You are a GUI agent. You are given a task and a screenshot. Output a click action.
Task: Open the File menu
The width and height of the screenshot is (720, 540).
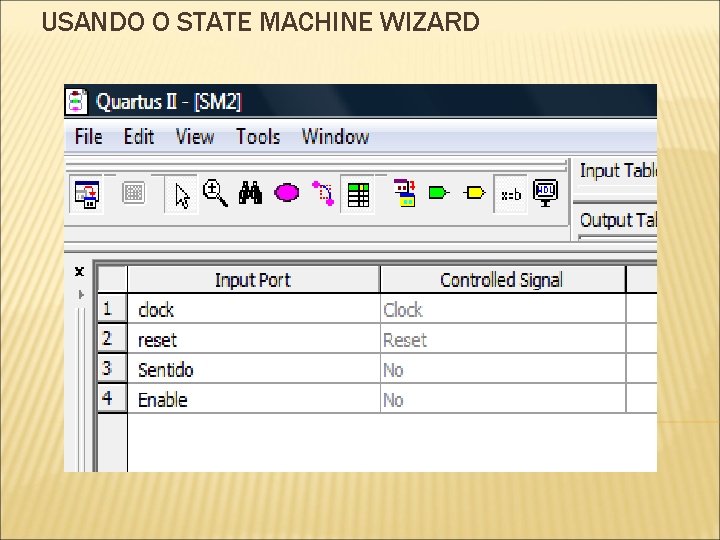click(89, 136)
